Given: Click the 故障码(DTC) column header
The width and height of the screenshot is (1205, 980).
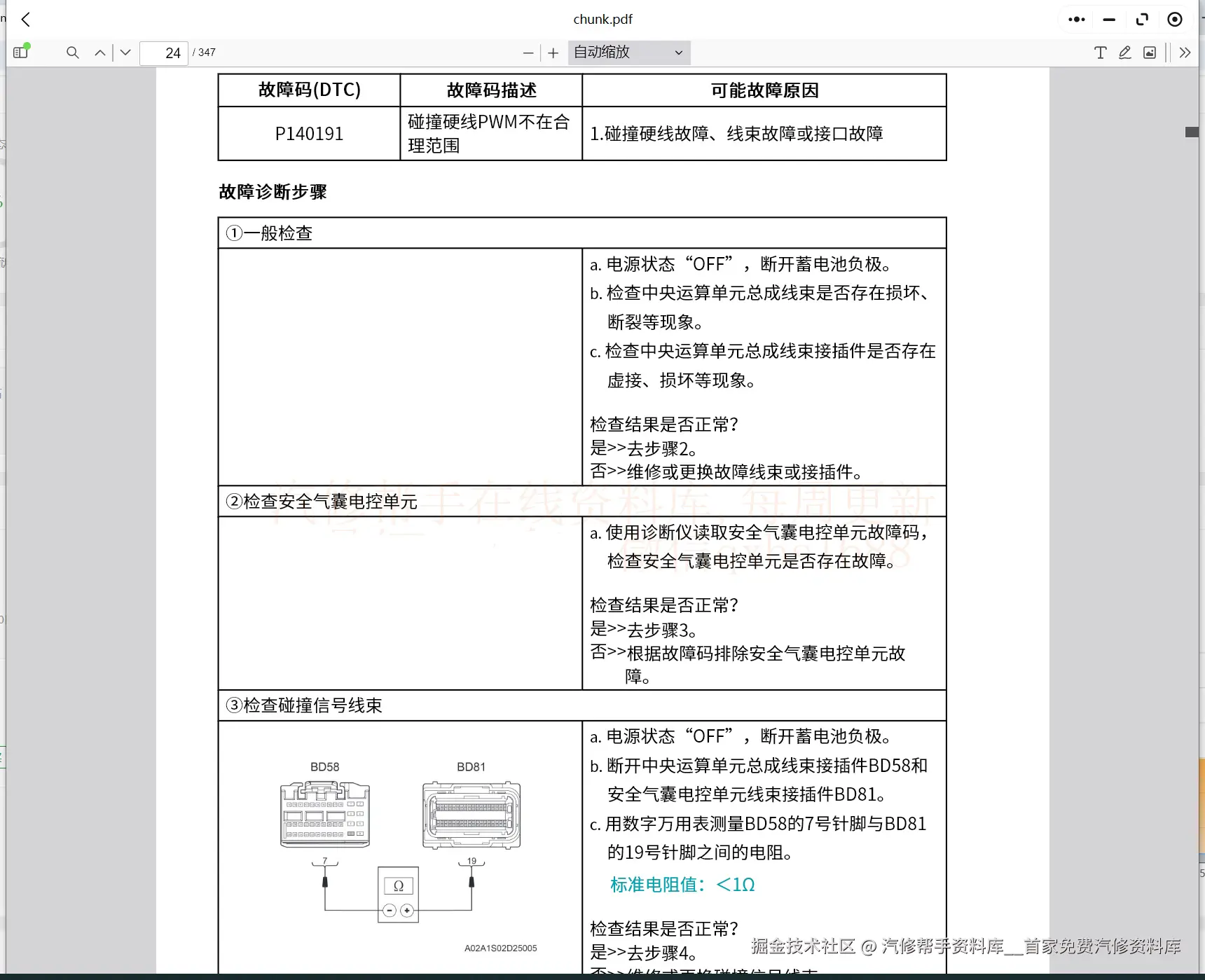Looking at the screenshot, I should 309,90.
